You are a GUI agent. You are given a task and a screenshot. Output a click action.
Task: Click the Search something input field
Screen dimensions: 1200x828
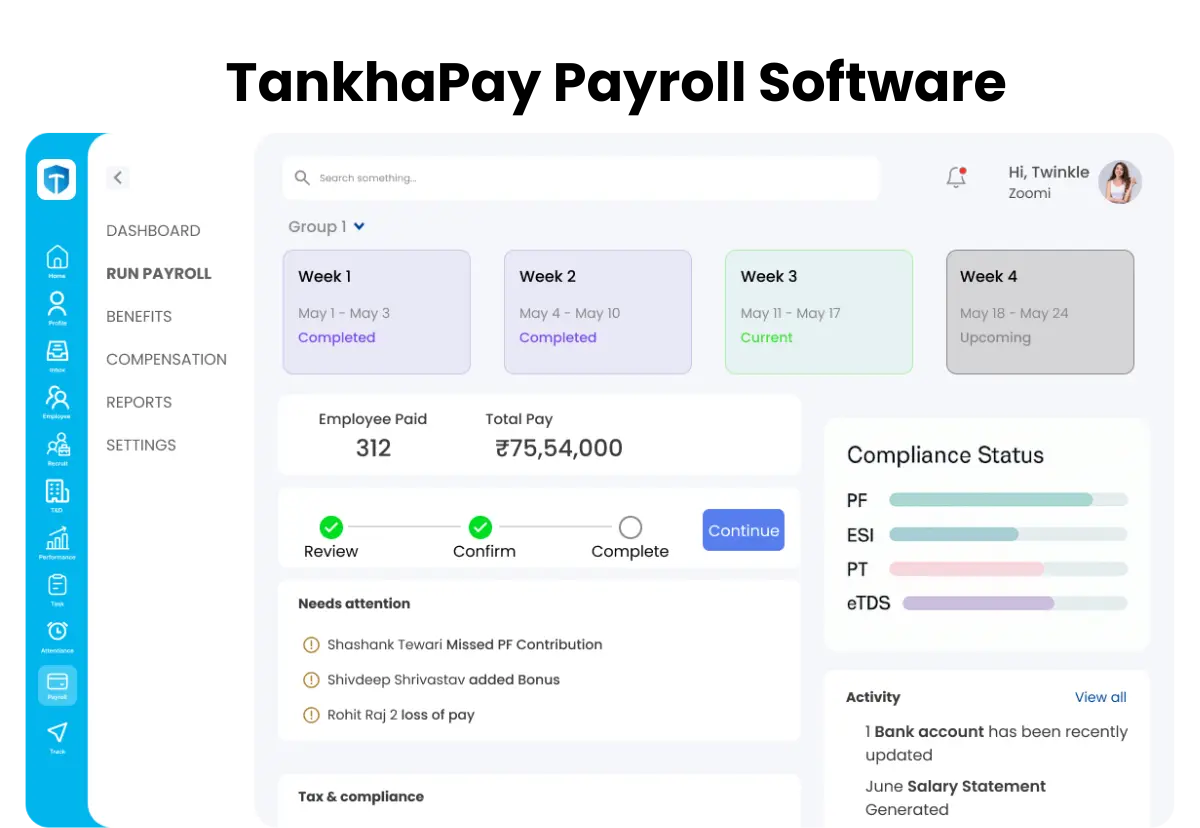point(581,178)
